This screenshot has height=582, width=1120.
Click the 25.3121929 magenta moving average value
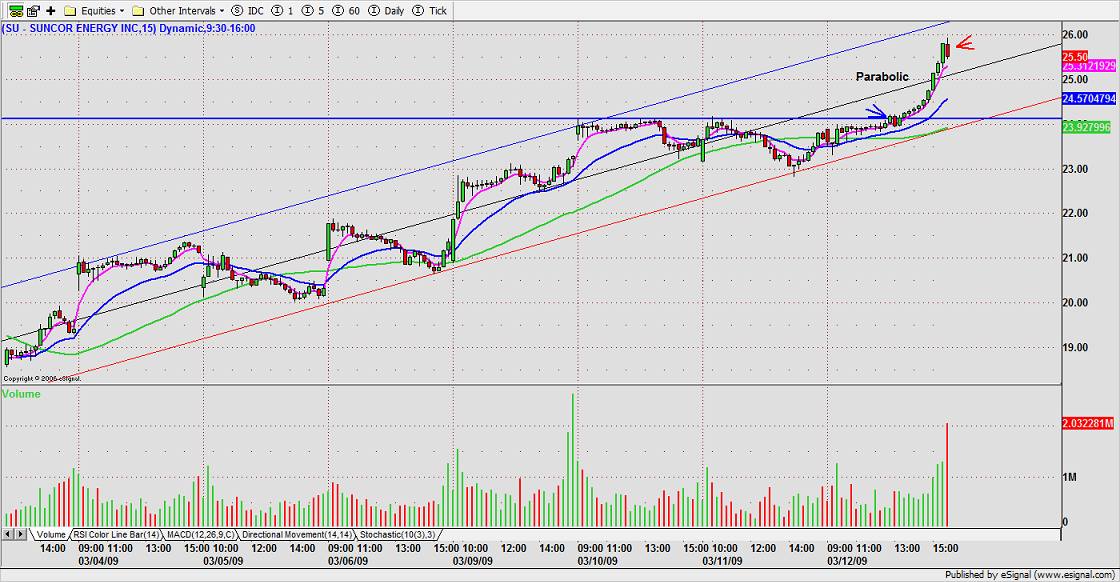(1089, 66)
